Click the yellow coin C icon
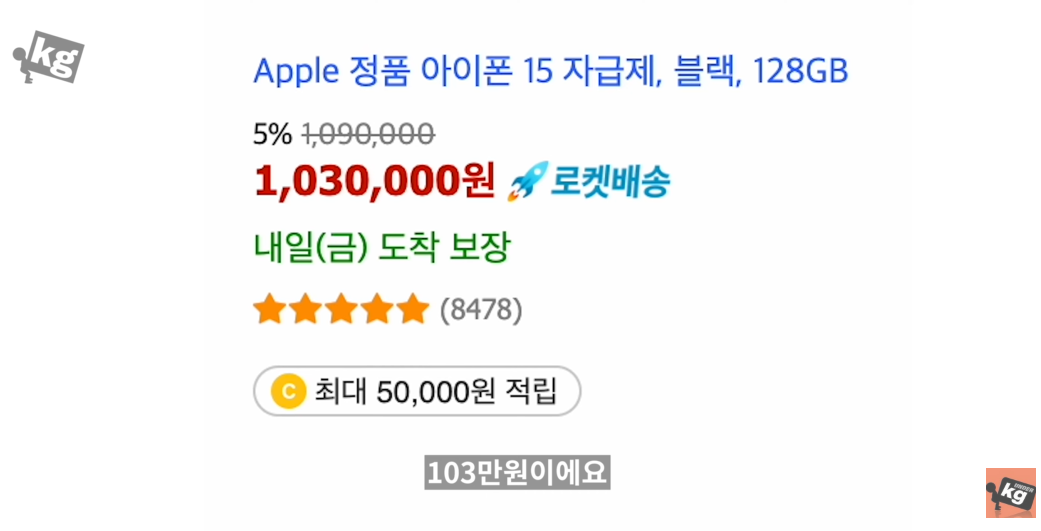The image size is (1041, 531). click(x=289, y=391)
